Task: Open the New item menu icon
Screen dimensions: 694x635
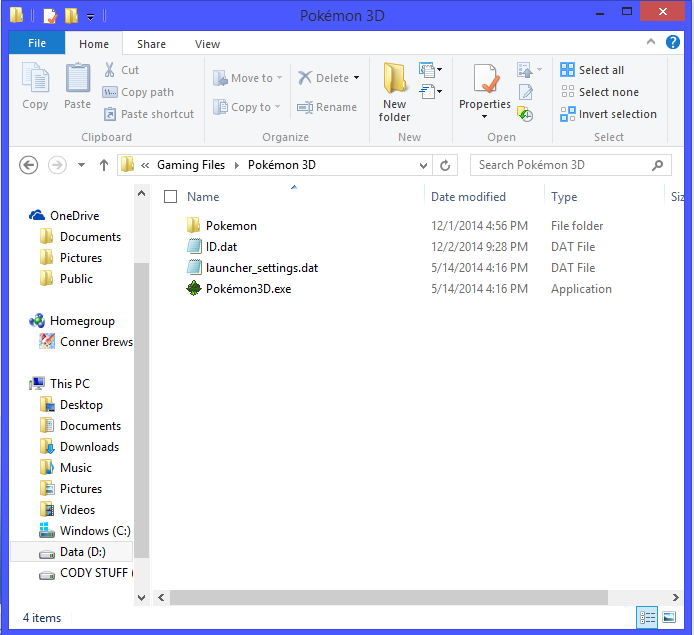Action: tap(430, 69)
